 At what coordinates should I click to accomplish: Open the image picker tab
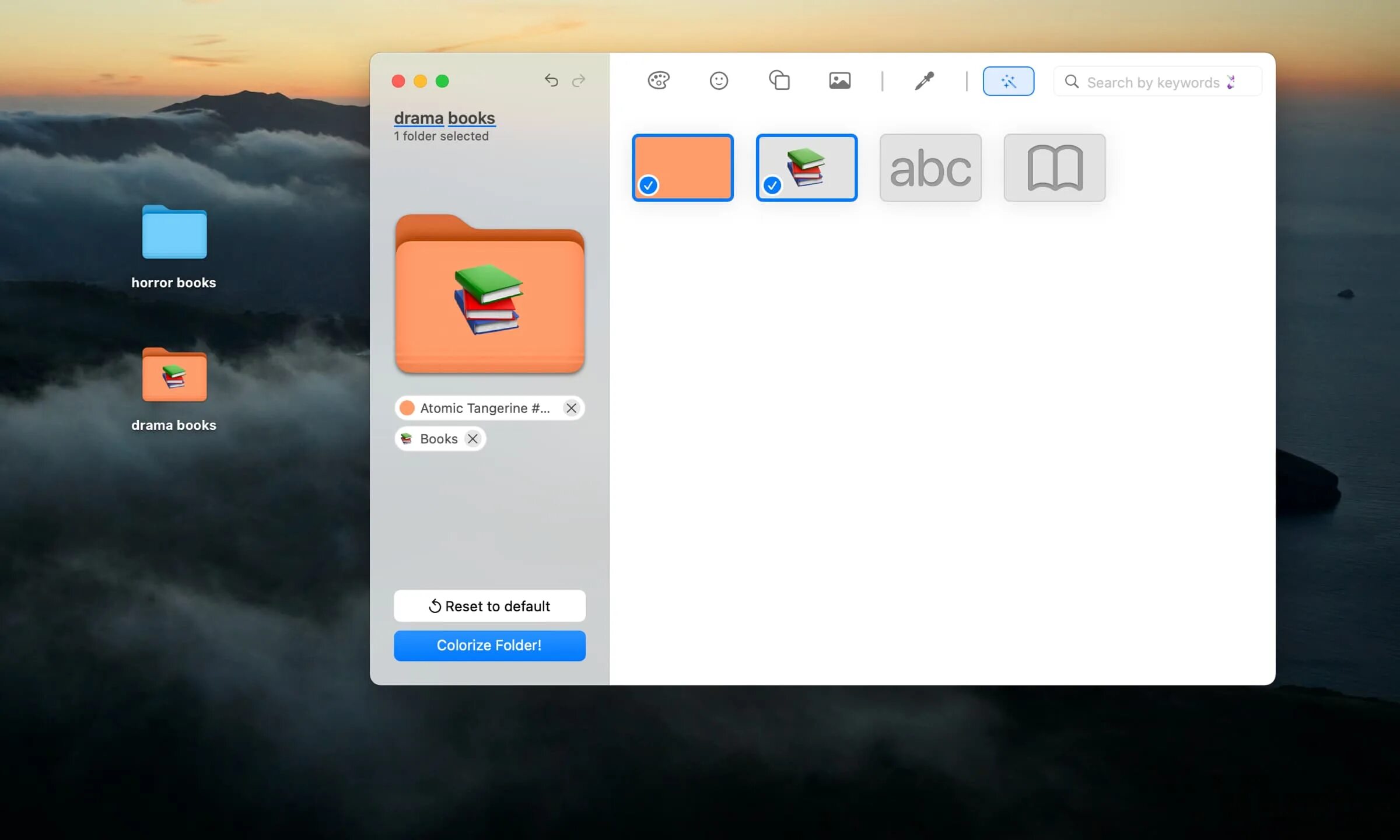(x=839, y=80)
